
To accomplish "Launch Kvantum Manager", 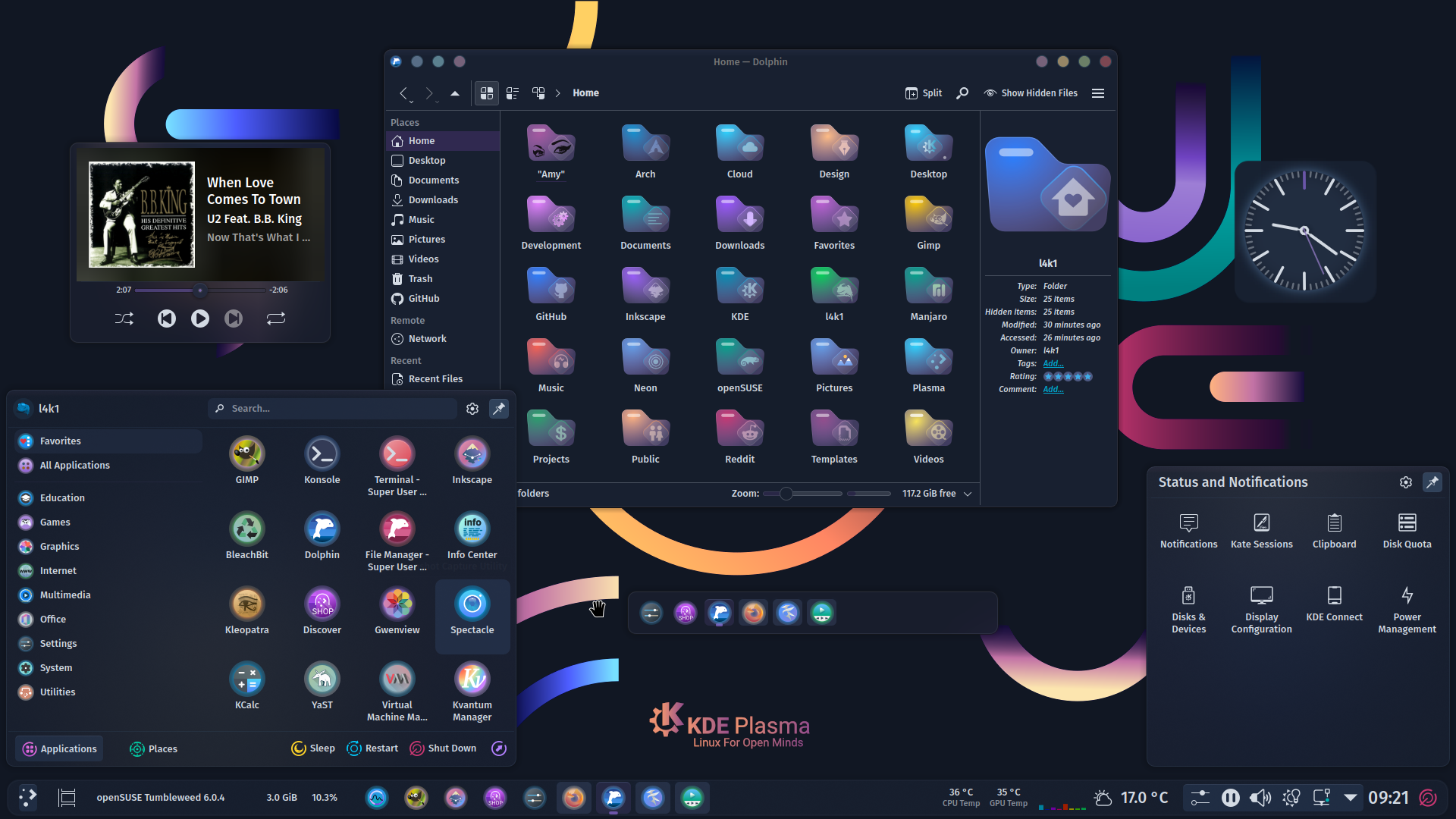I will coord(472,691).
